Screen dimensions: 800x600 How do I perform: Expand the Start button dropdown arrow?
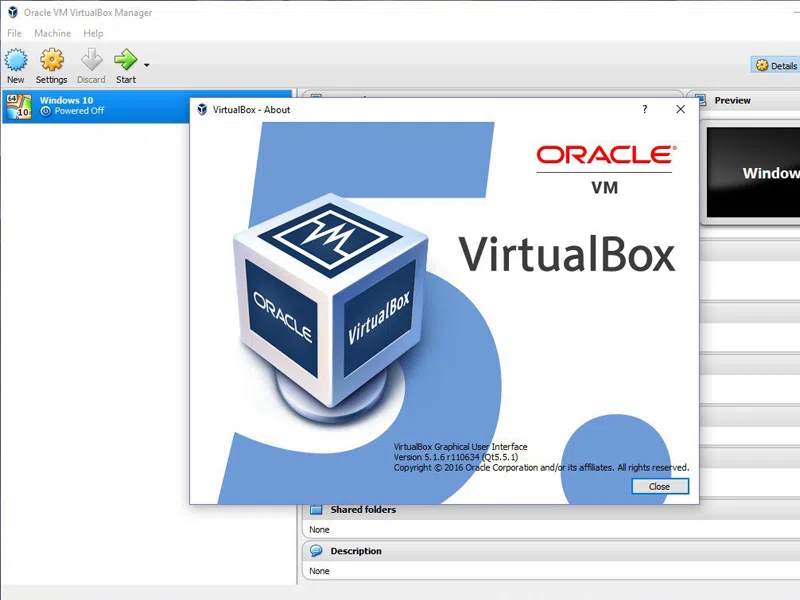tap(146, 65)
